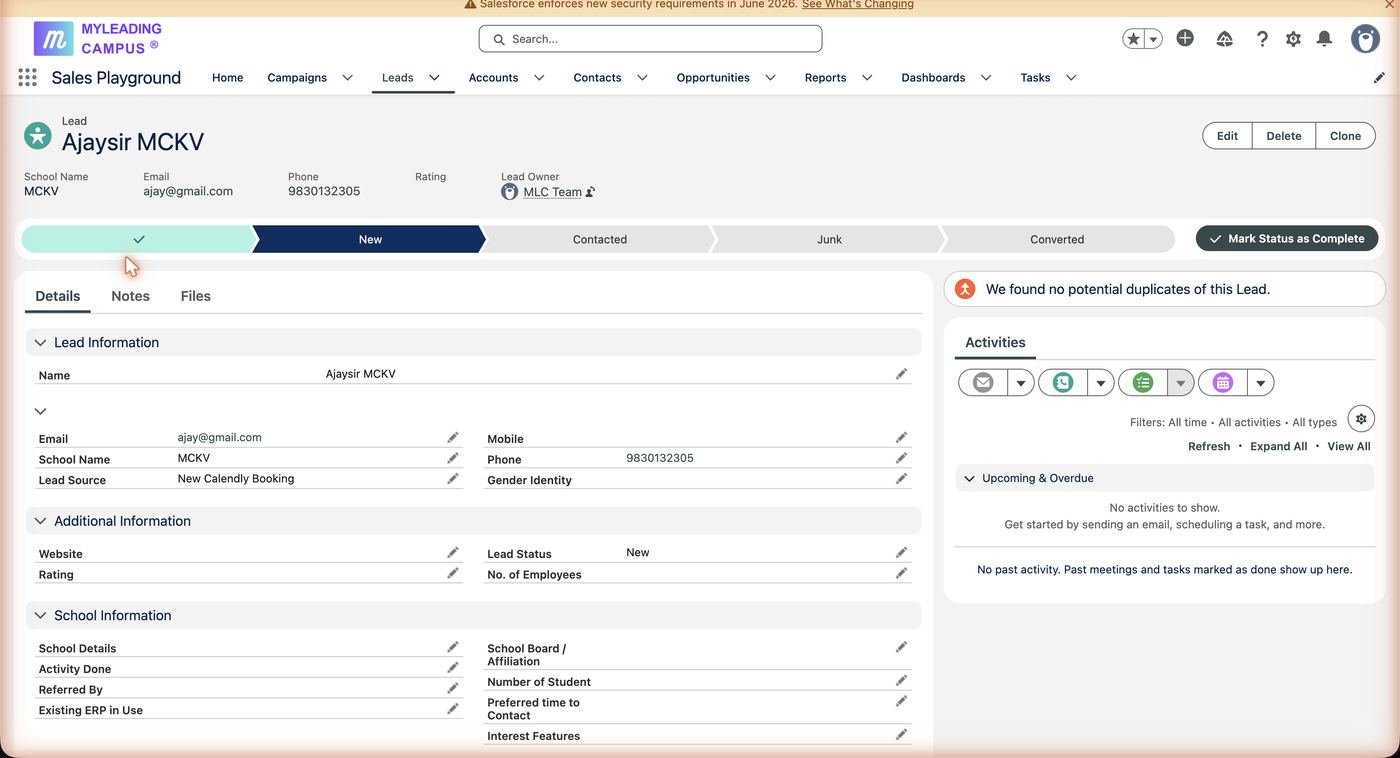Expand the New Task dropdown arrow
The height and width of the screenshot is (758, 1400).
click(1181, 382)
